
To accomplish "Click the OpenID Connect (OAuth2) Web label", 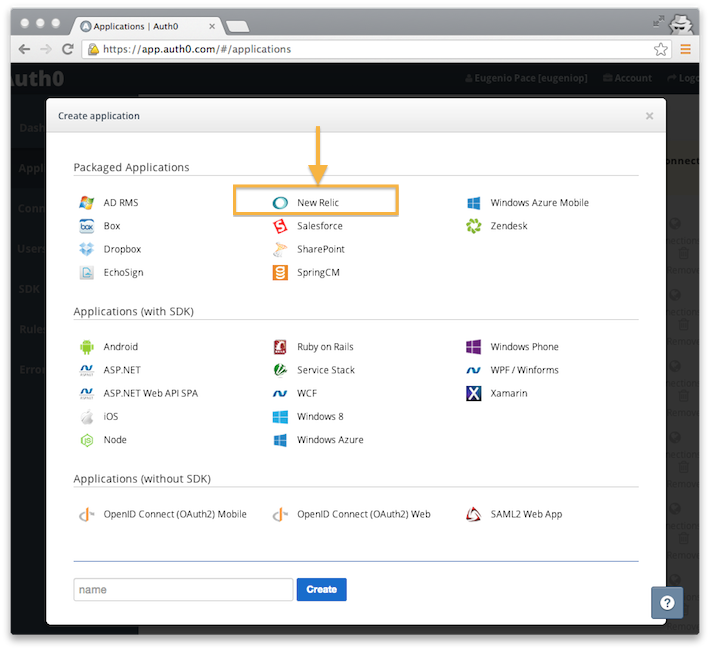I will [x=364, y=514].
